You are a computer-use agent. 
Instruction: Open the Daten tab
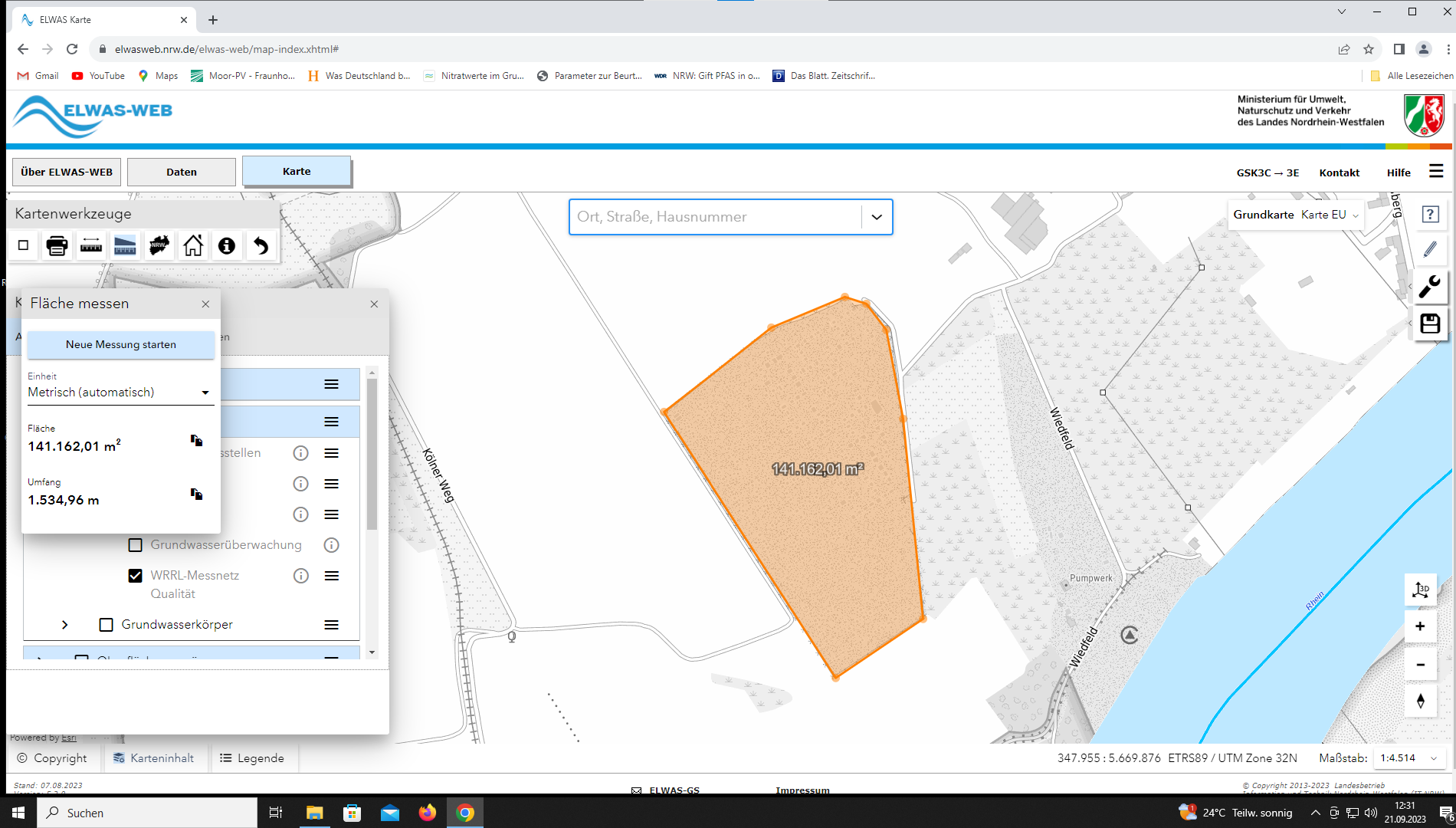pyautogui.click(x=182, y=172)
